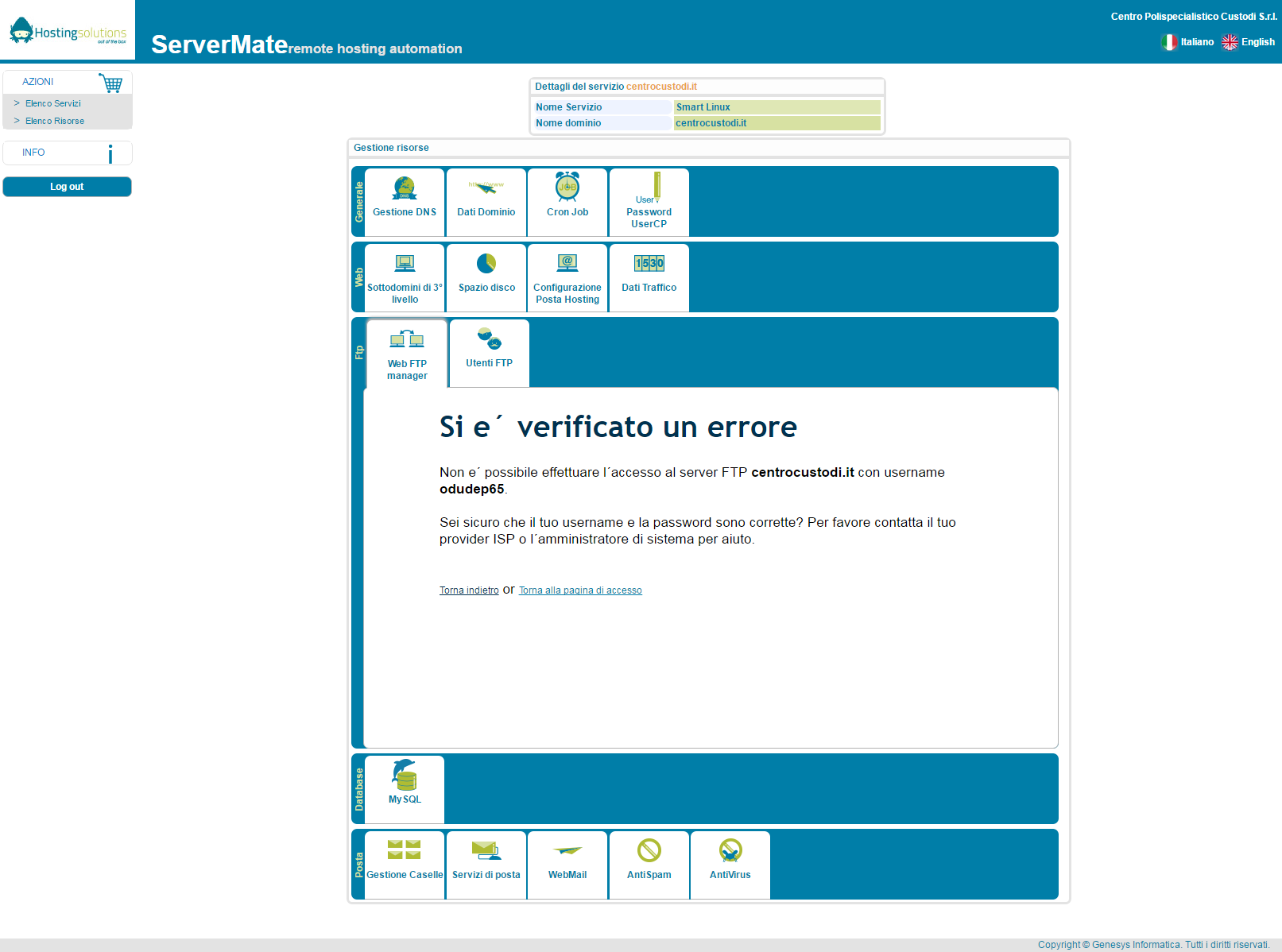Open Gestione DNS icon
The height and width of the screenshot is (952, 1282).
[x=405, y=188]
